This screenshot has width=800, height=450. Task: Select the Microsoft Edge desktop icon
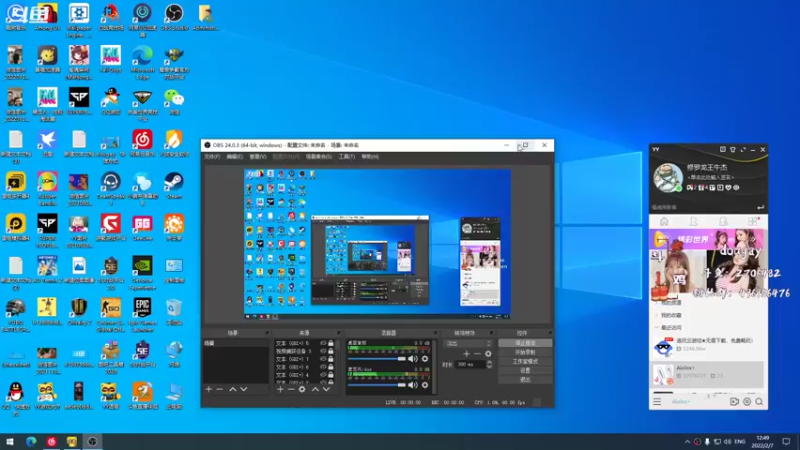(142, 63)
